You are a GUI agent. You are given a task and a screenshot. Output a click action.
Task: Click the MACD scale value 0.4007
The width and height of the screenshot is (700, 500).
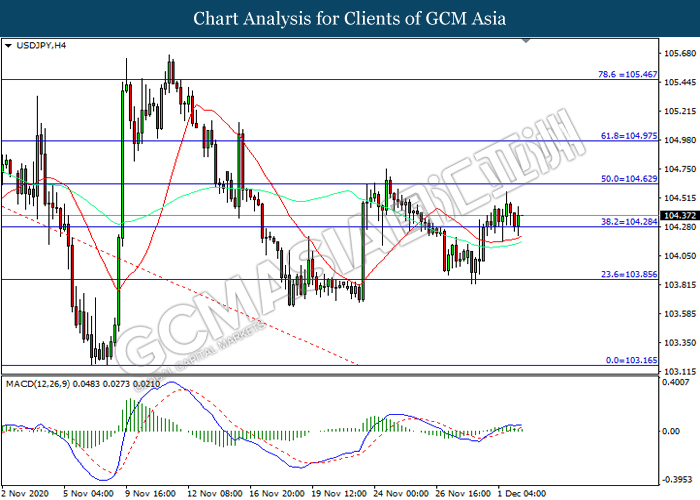pos(675,382)
